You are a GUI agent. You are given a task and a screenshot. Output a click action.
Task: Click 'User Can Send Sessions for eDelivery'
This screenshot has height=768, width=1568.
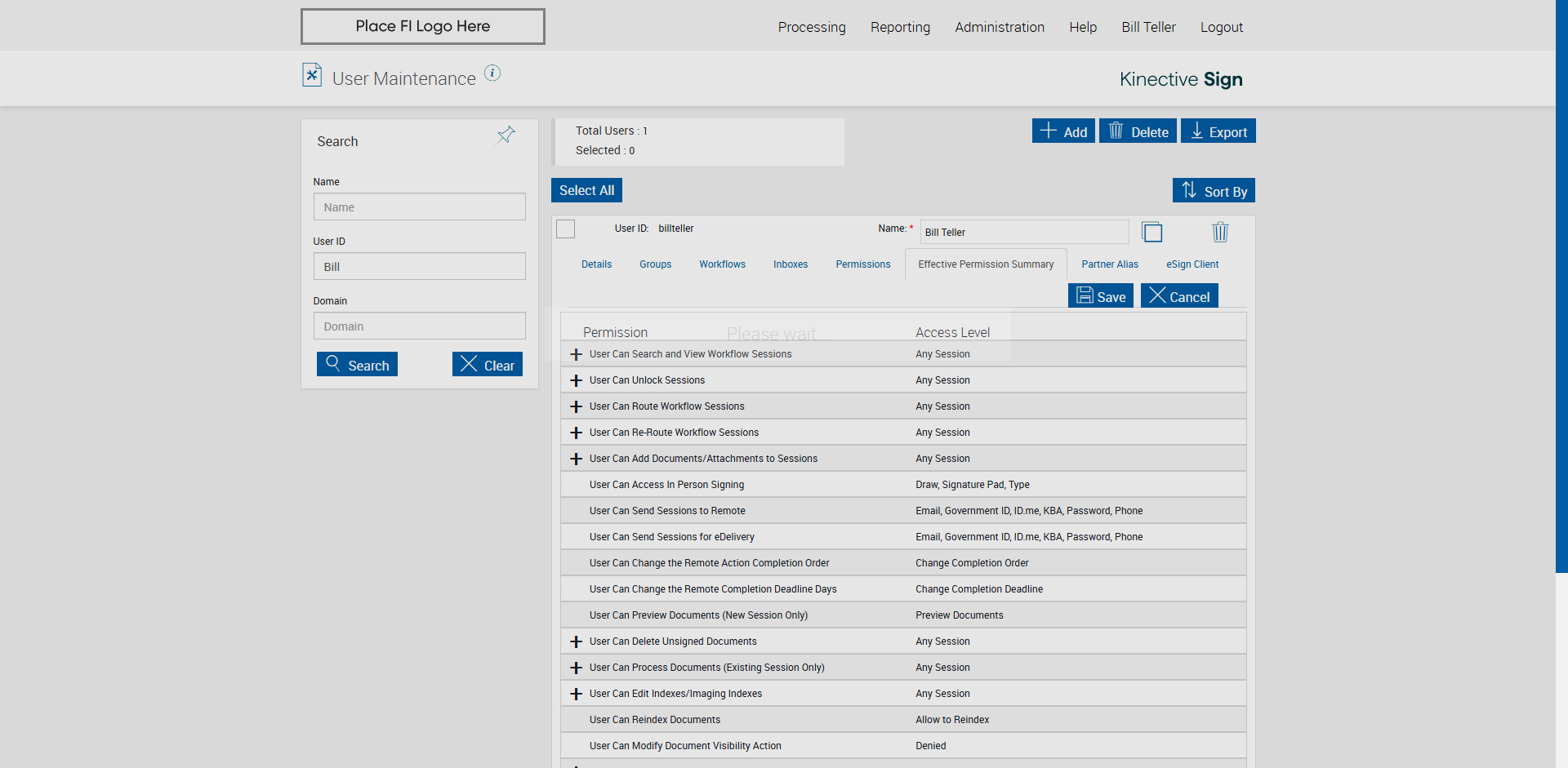click(x=672, y=537)
